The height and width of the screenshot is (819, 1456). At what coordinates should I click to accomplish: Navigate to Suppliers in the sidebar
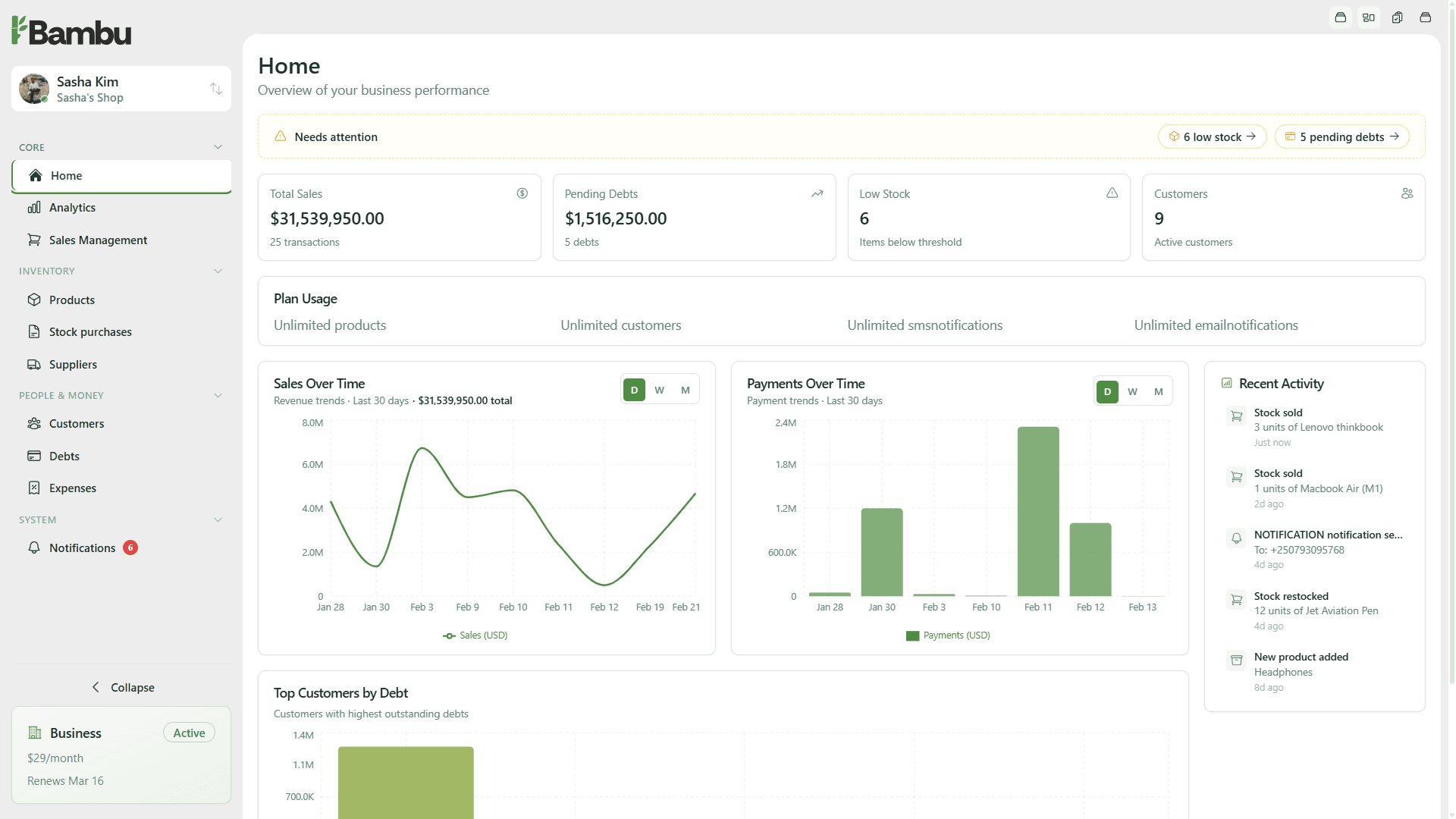[x=74, y=364]
